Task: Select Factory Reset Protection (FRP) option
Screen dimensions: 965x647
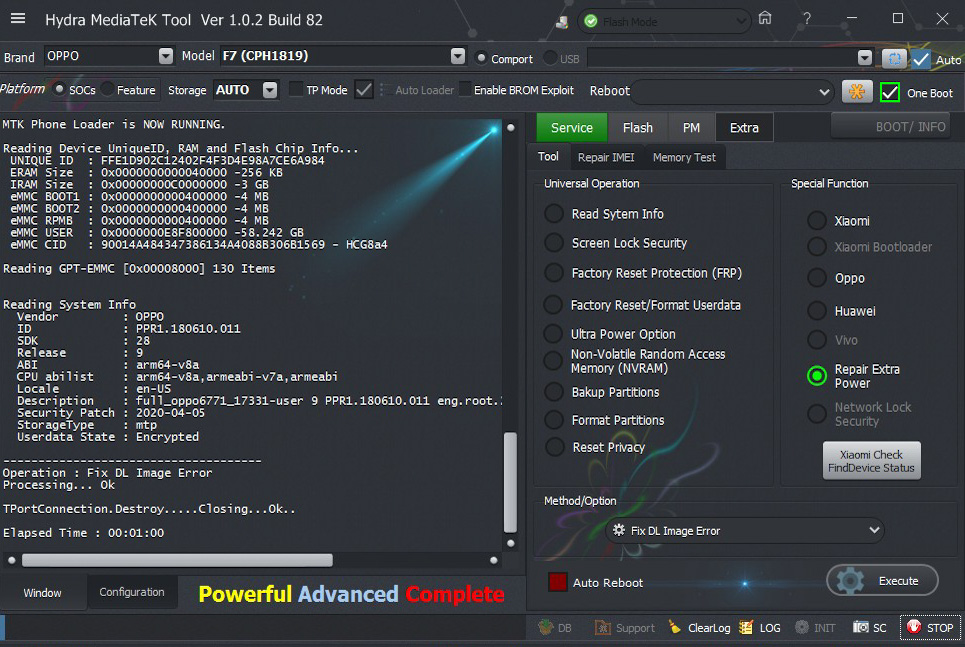Action: click(554, 273)
